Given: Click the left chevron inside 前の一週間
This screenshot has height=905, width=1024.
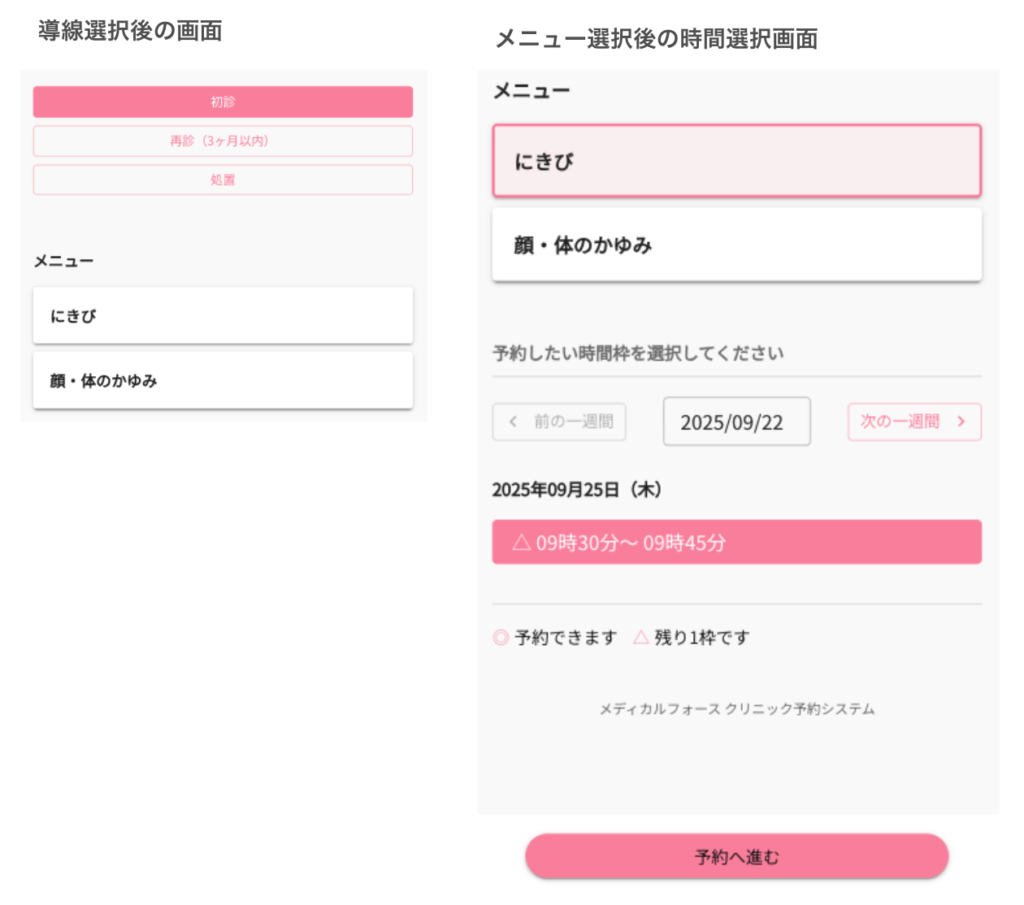Looking at the screenshot, I should click(x=513, y=422).
